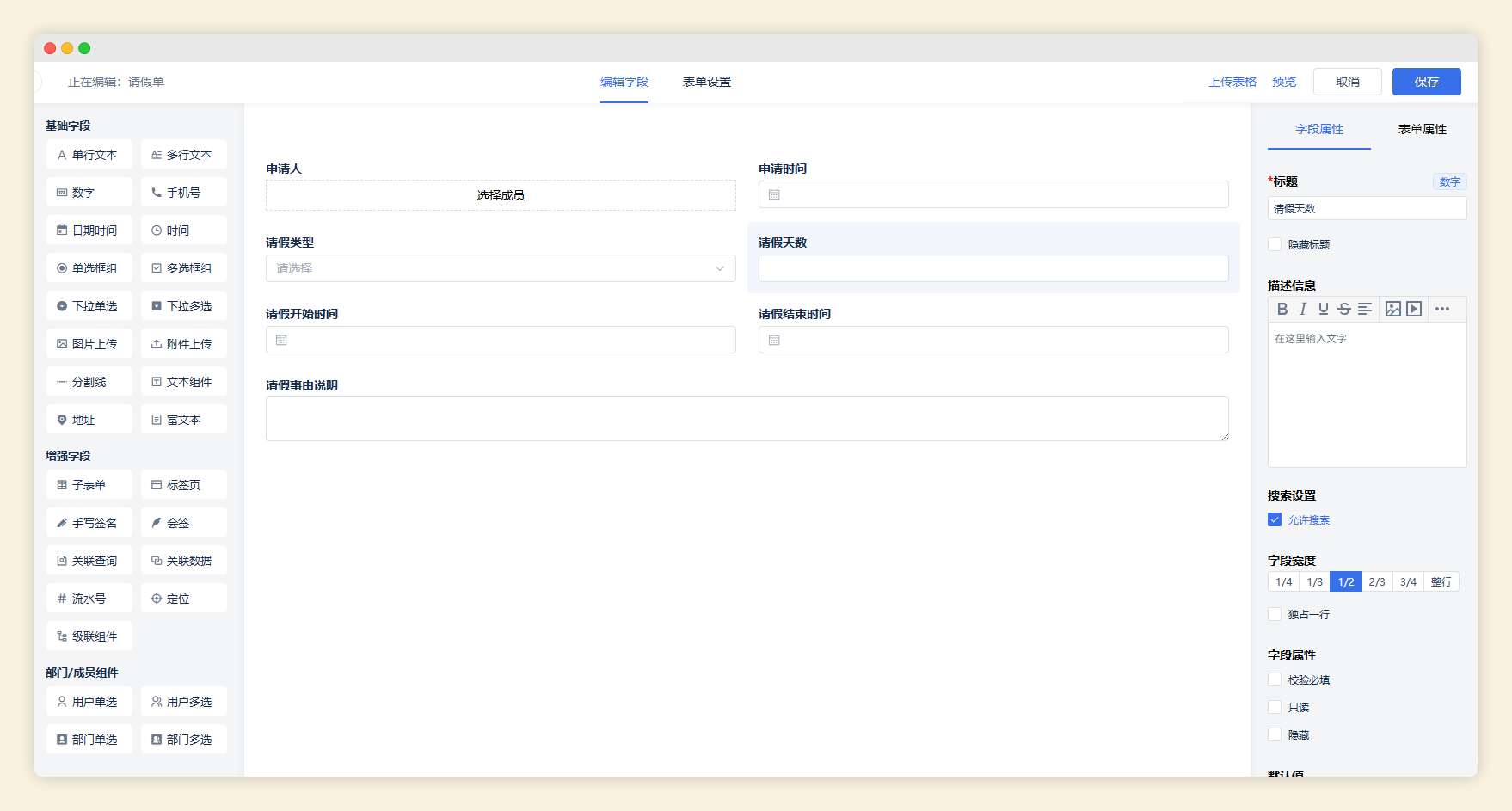Toggle 独占一行 checkbox

click(1275, 614)
